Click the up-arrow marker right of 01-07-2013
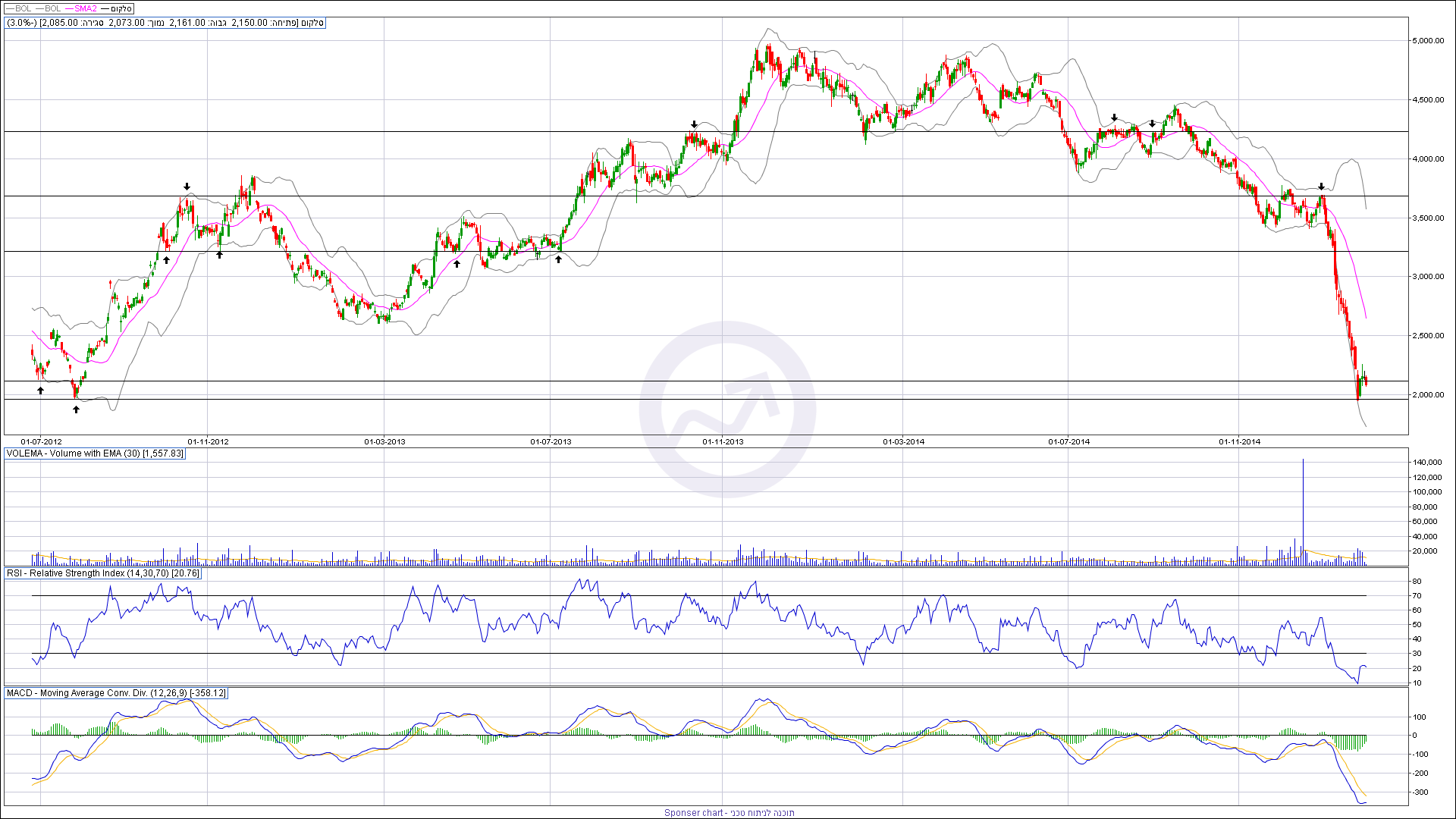This screenshot has width=1456, height=819. 558,259
